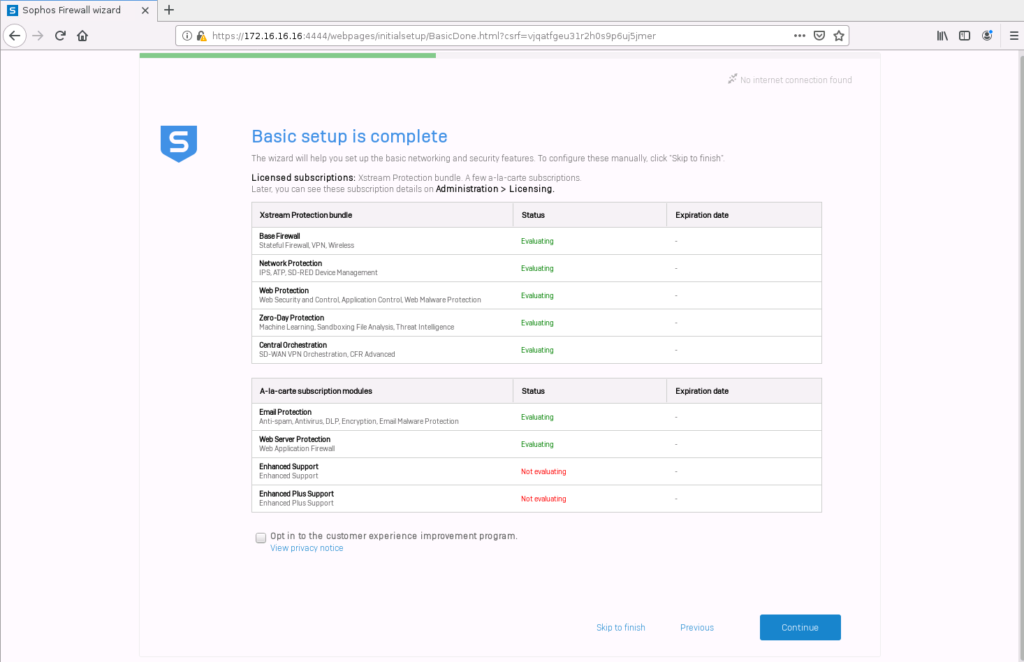
Task: Select the Enhanced Plus Support row name
Action: (296, 494)
